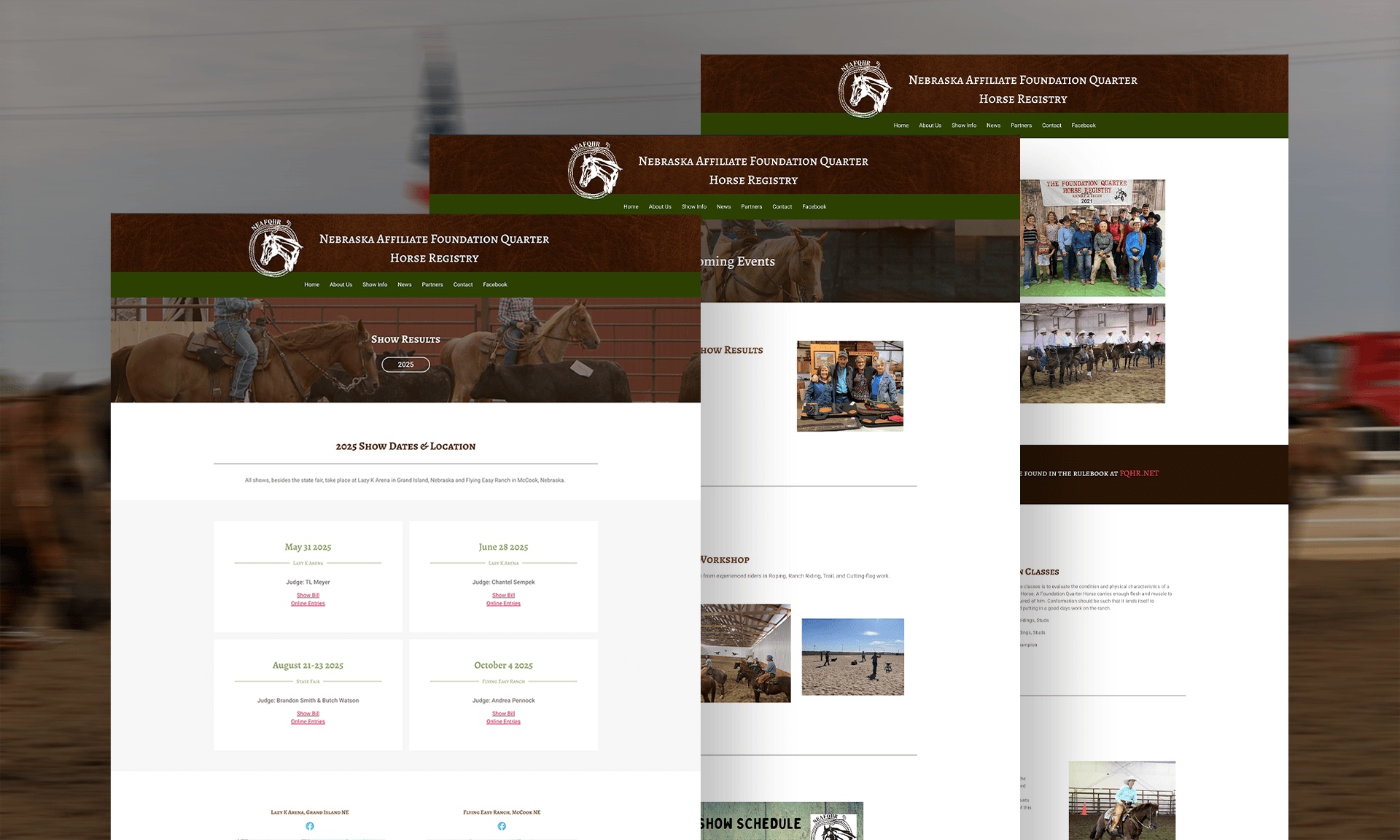Select Partners in the middle page menu
Viewport: 1400px width, 840px height.
tap(752, 206)
